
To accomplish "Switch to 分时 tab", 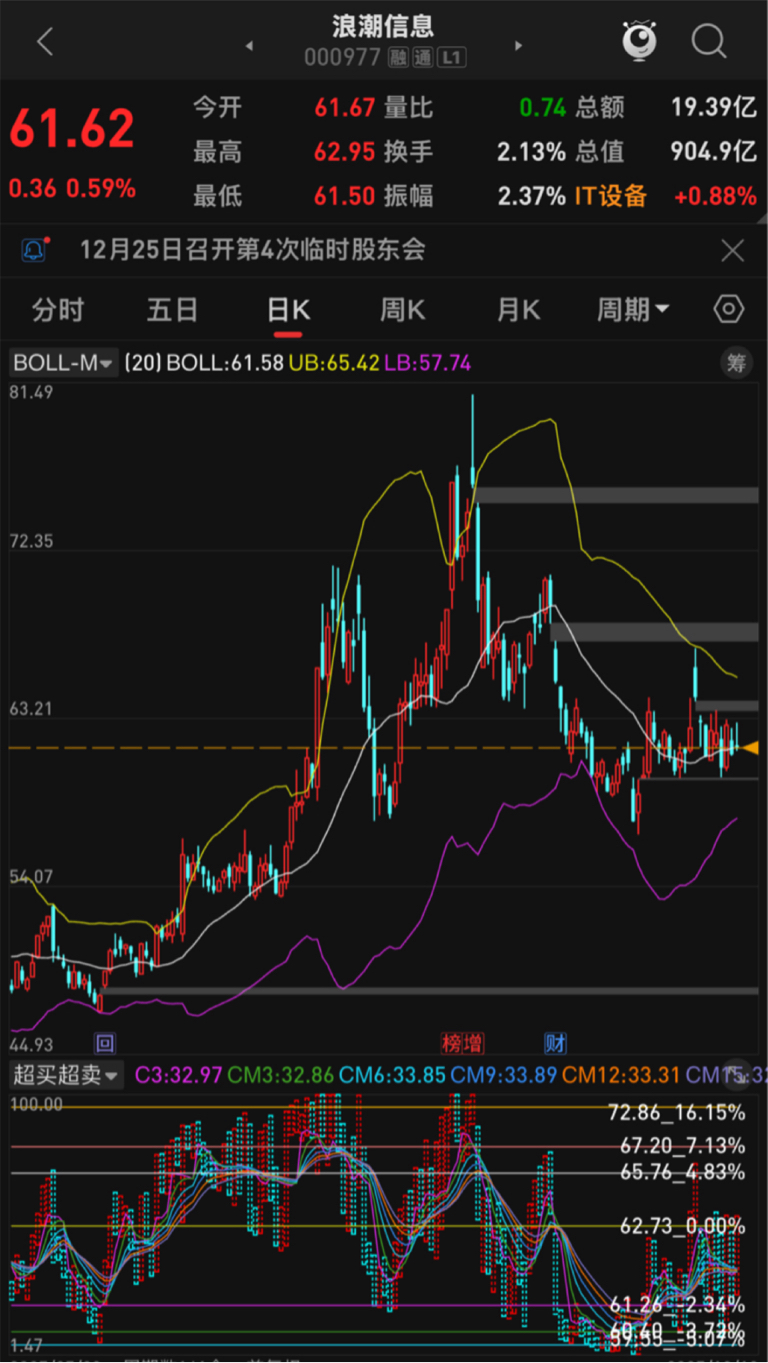I will tap(58, 310).
